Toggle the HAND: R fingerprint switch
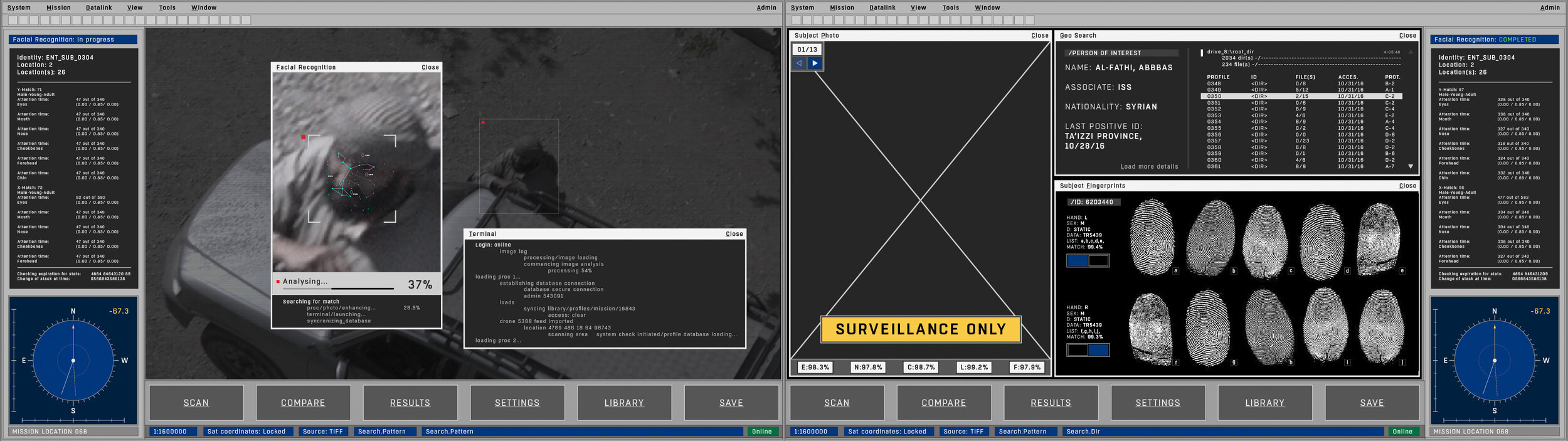Screen dimensions: 1568x441 [x=1088, y=350]
